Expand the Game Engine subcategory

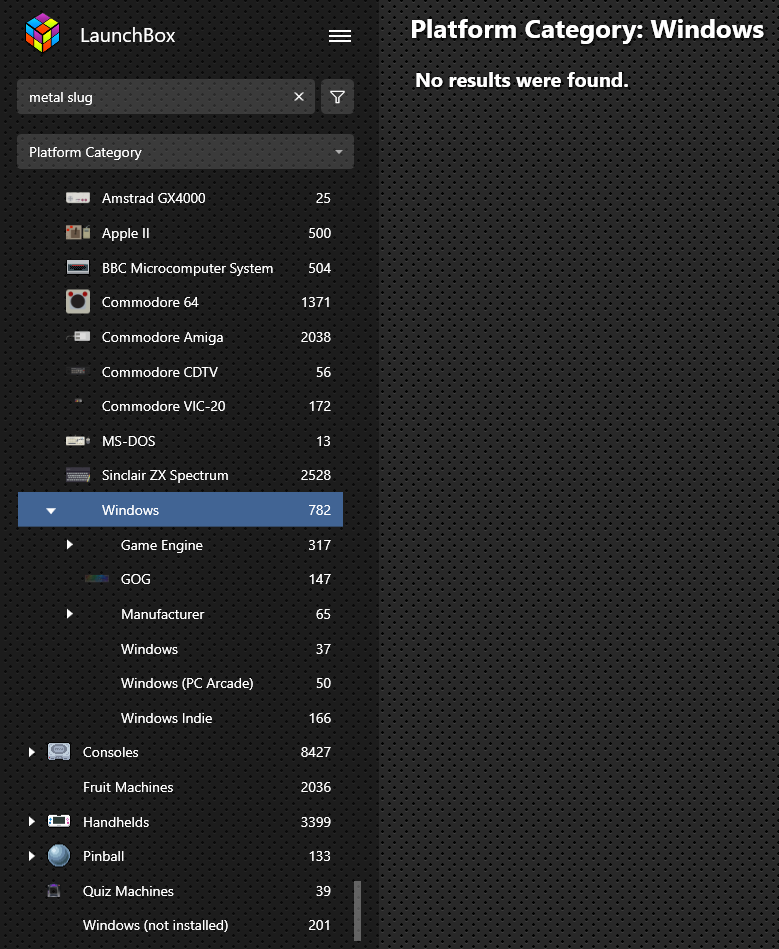click(x=70, y=545)
